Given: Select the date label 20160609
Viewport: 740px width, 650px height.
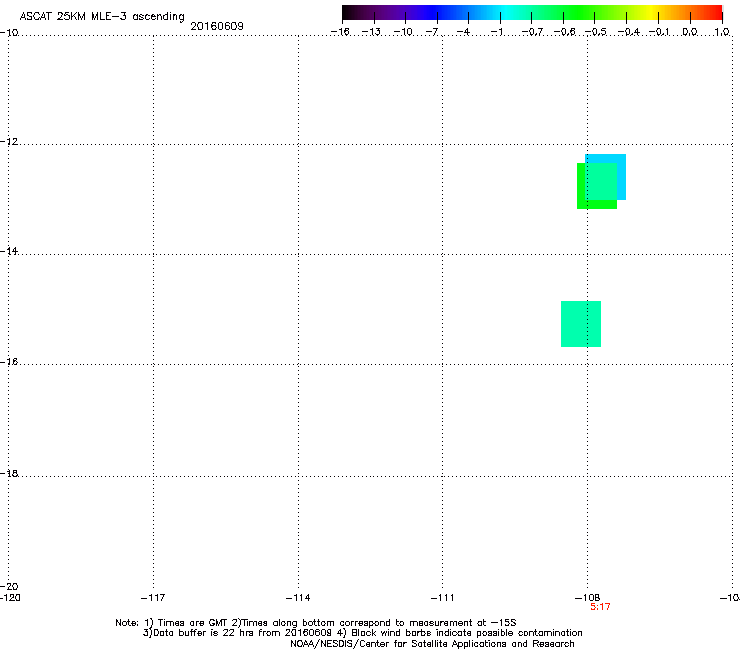Looking at the screenshot, I should (x=217, y=26).
